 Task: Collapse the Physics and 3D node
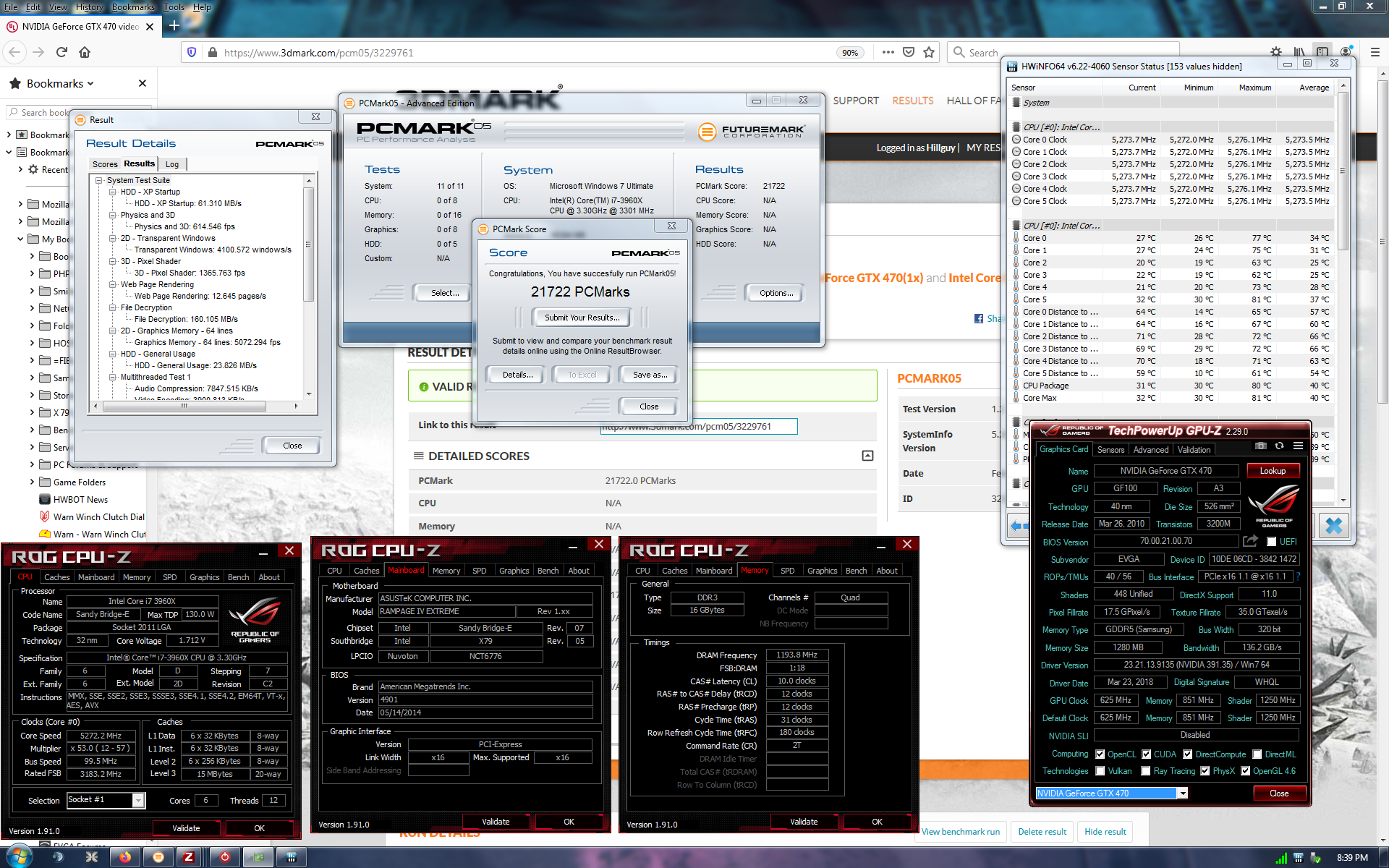pos(113,215)
